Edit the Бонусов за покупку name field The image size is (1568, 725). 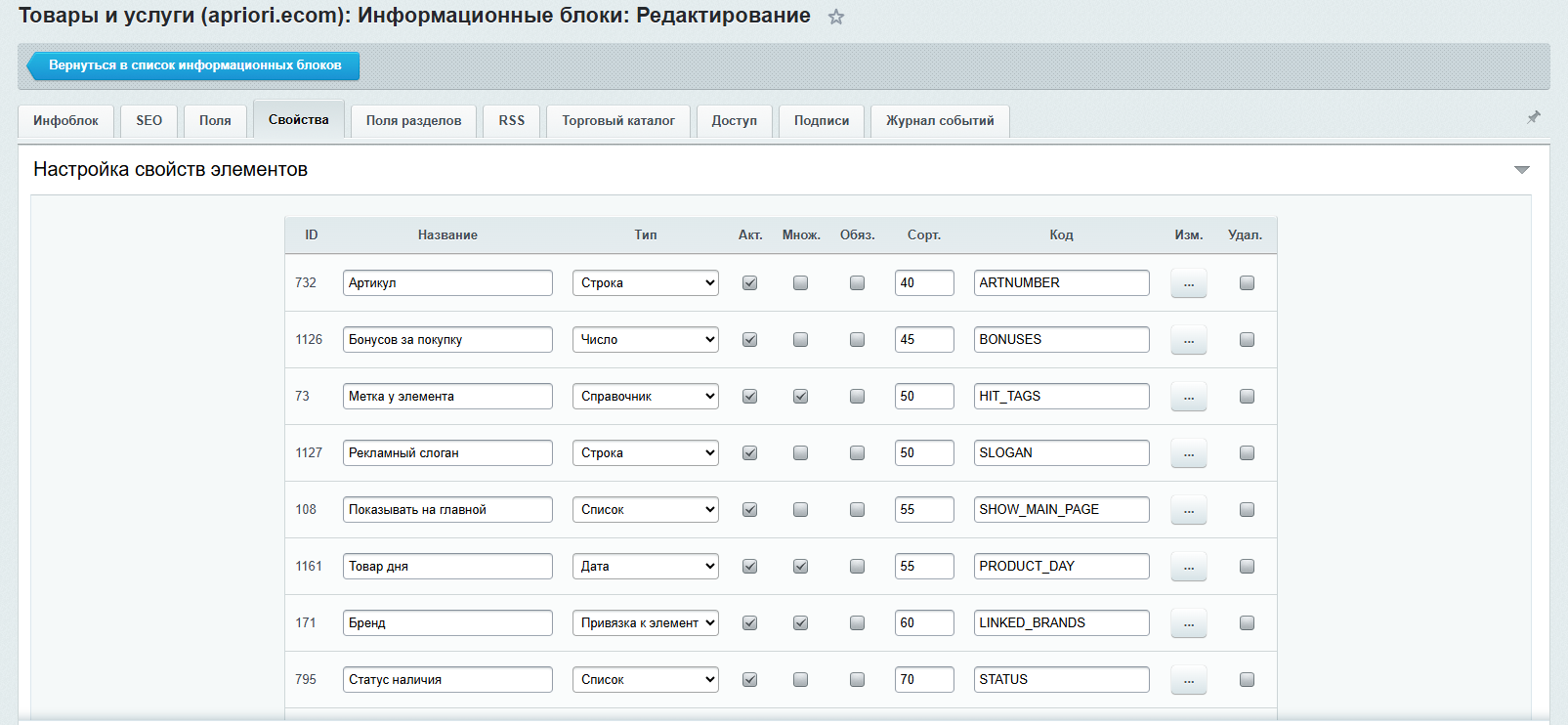pos(447,339)
